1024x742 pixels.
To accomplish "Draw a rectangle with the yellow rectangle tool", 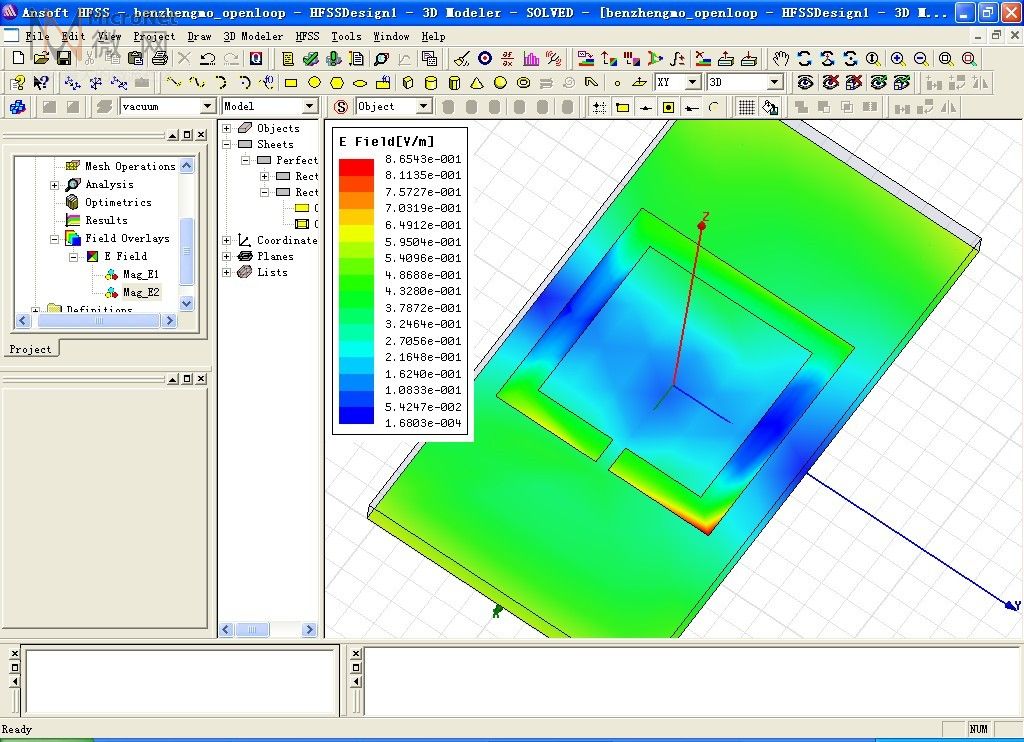I will pyautogui.click(x=291, y=83).
